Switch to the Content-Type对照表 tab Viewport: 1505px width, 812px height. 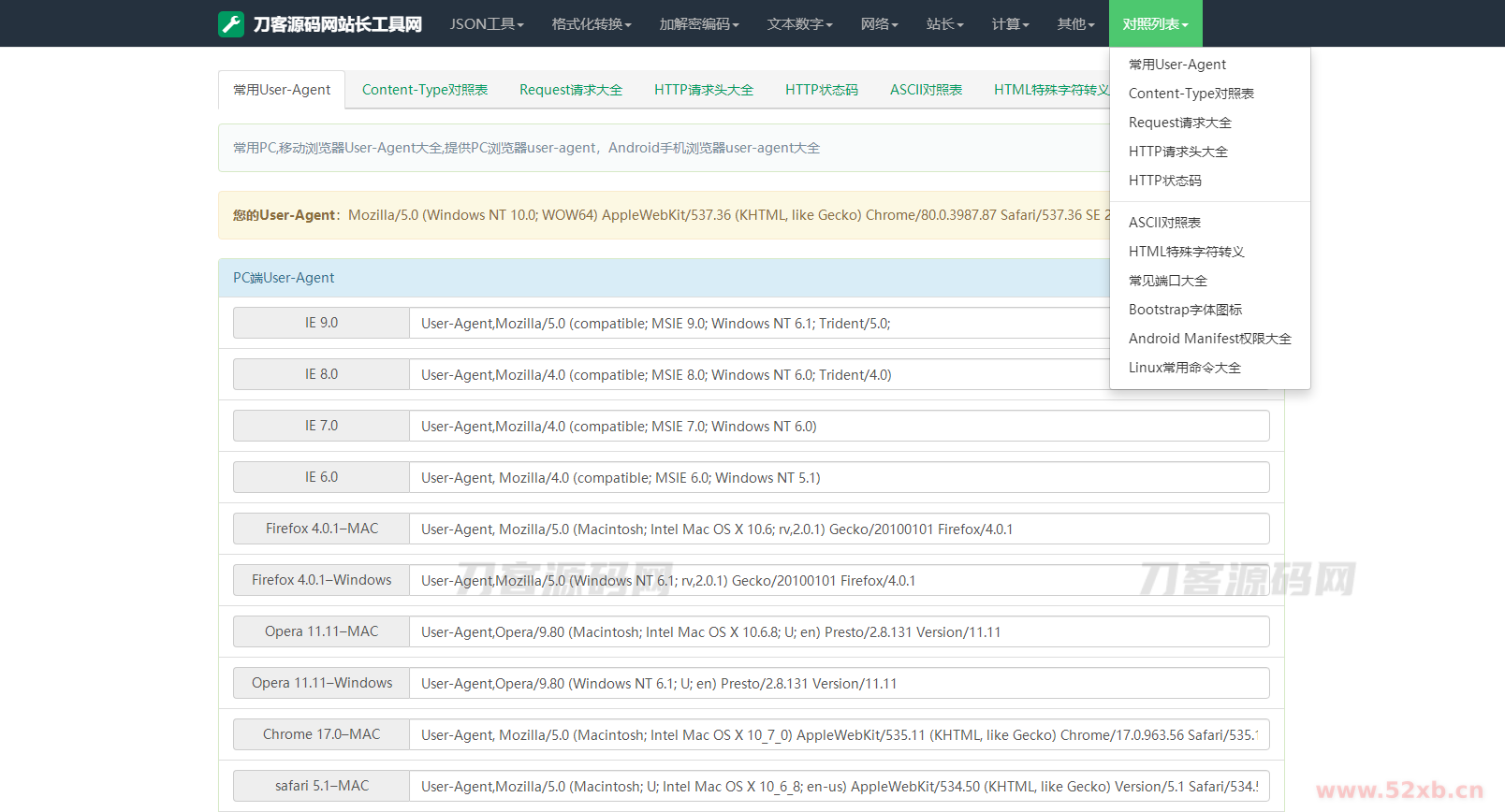click(425, 90)
